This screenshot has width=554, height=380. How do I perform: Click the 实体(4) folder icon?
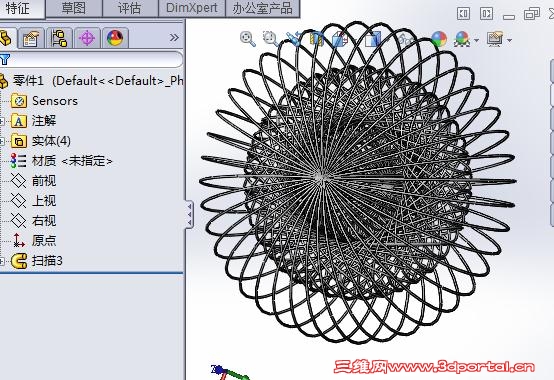click(19, 141)
